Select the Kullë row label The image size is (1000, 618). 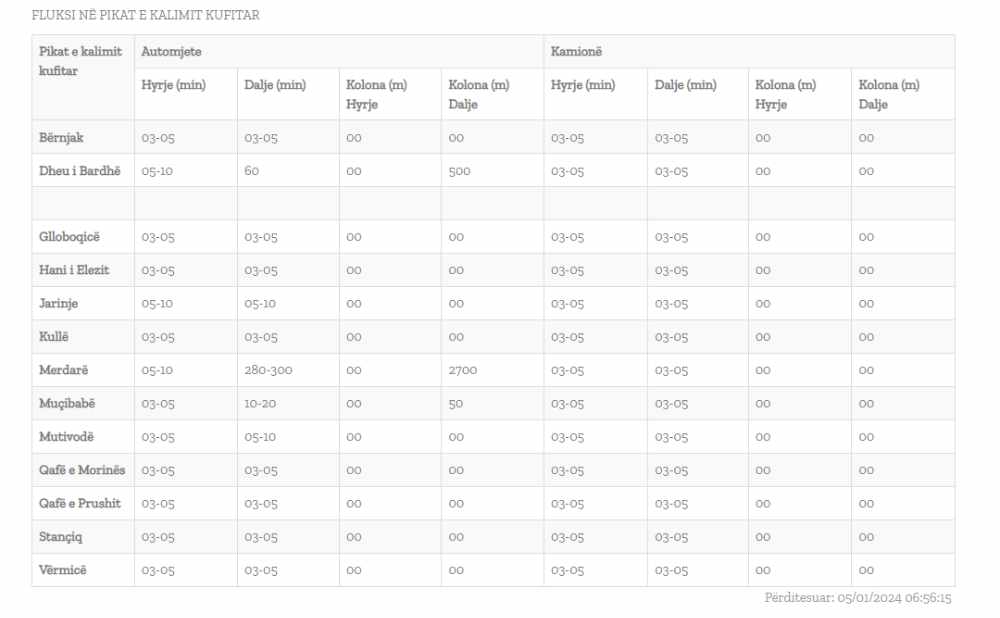click(x=55, y=337)
